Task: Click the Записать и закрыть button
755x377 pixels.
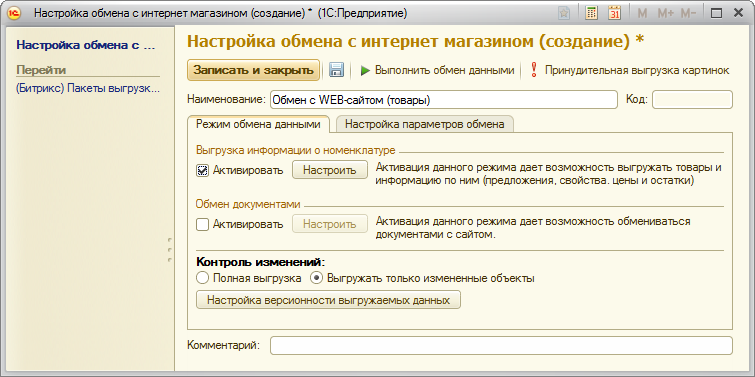Action: click(x=253, y=70)
